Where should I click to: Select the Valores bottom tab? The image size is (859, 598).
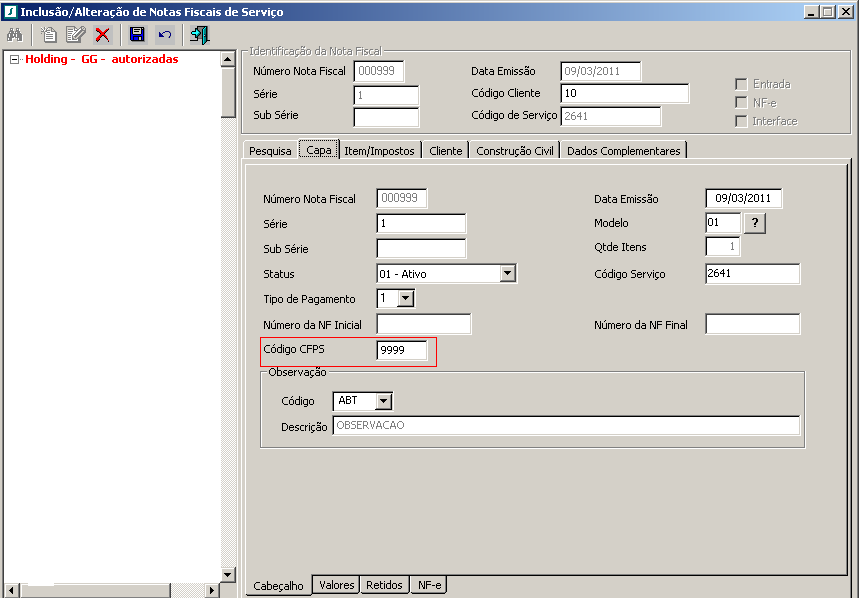pyautogui.click(x=337, y=585)
